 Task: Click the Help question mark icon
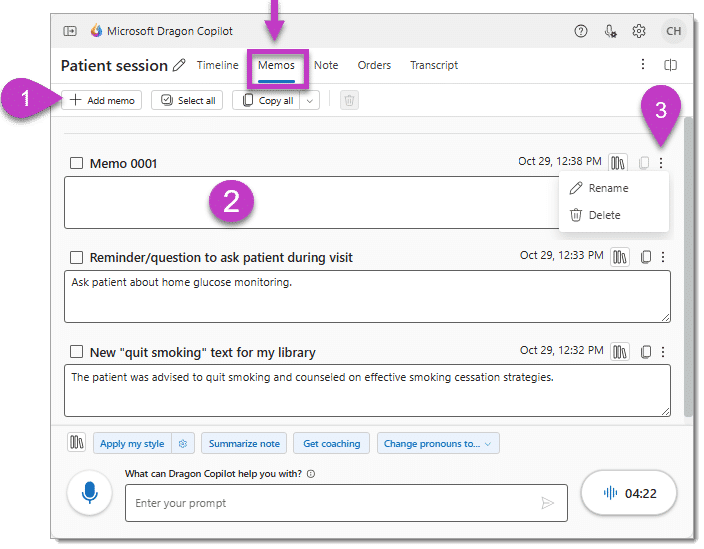581,31
